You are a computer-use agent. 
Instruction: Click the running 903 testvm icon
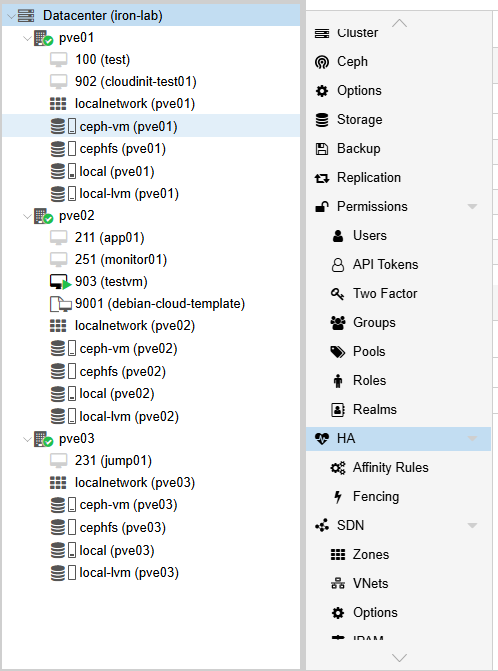(x=60, y=282)
